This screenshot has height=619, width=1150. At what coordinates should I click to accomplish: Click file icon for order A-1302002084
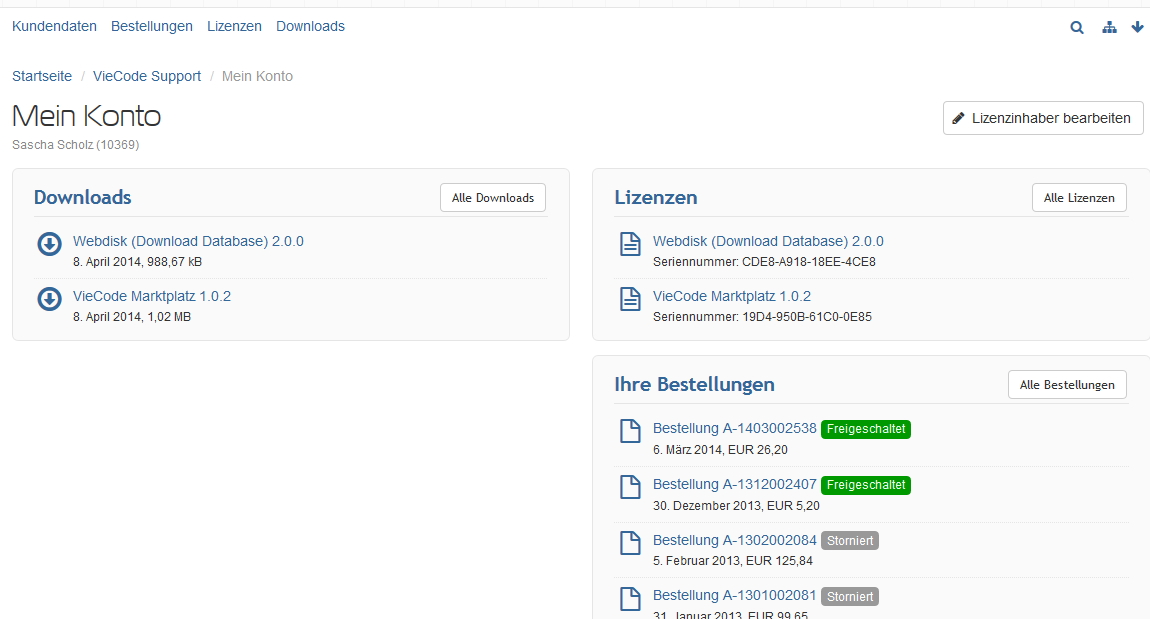[x=630, y=543]
